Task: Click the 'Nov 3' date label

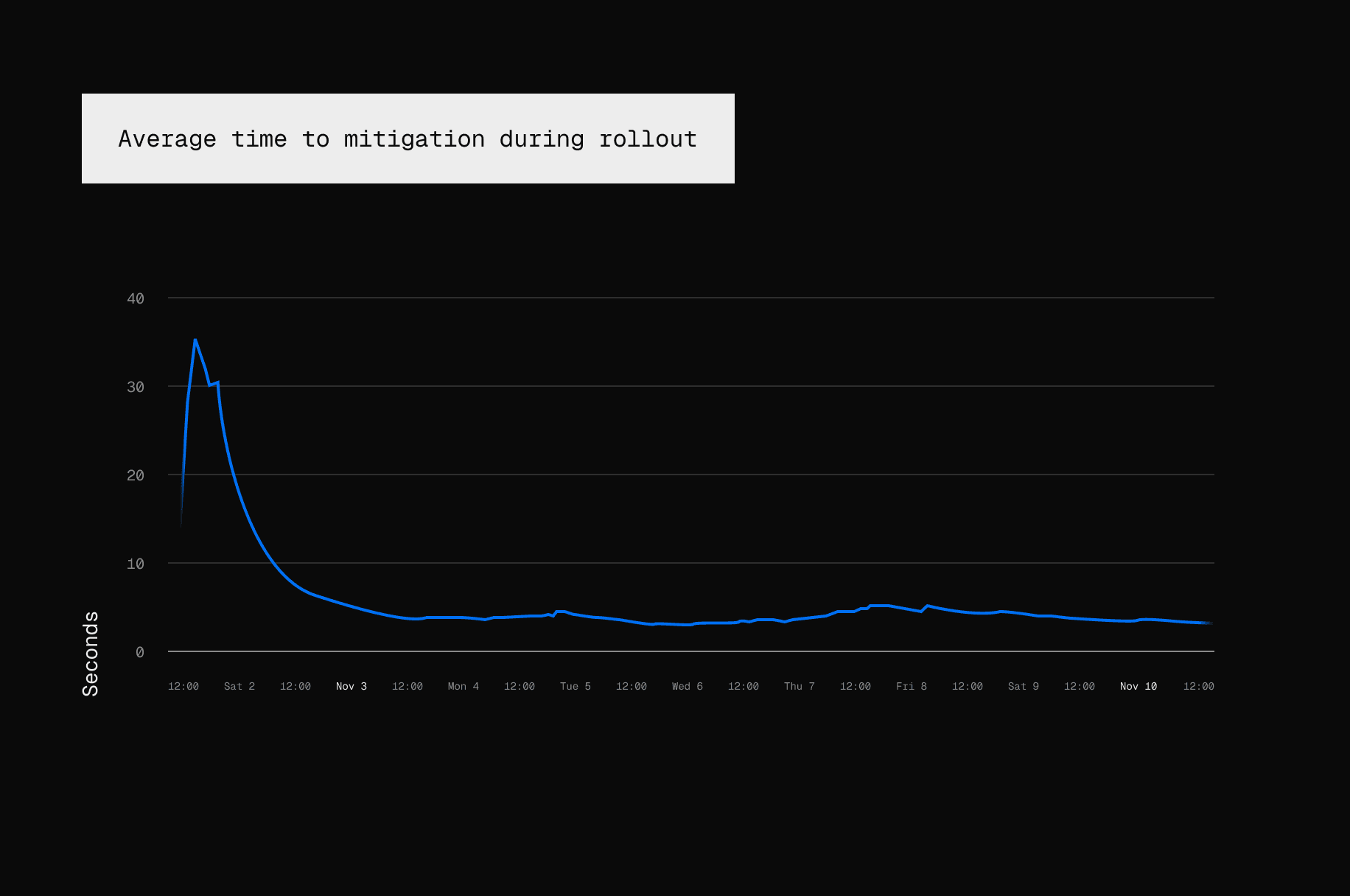Action: click(352, 686)
